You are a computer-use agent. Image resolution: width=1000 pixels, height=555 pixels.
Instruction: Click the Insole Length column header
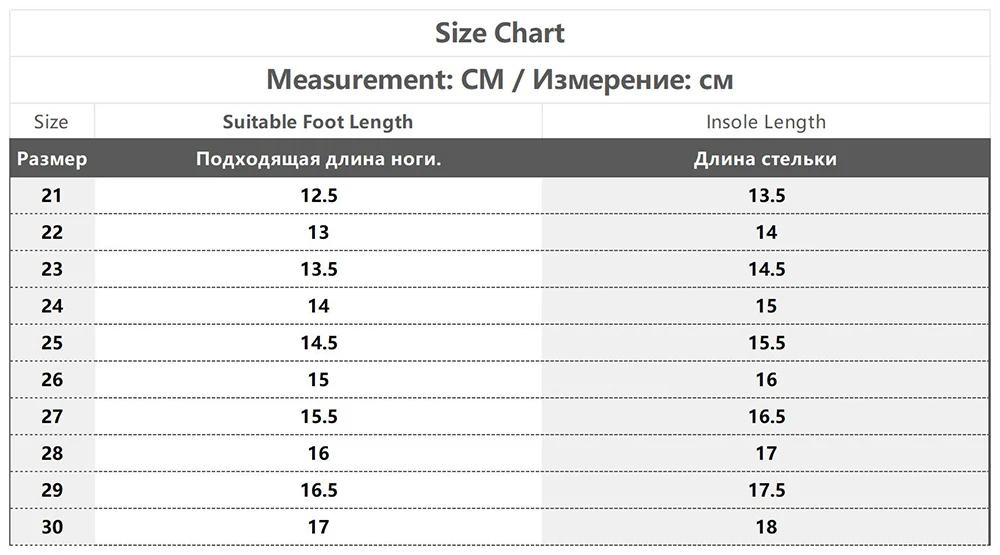coord(766,122)
